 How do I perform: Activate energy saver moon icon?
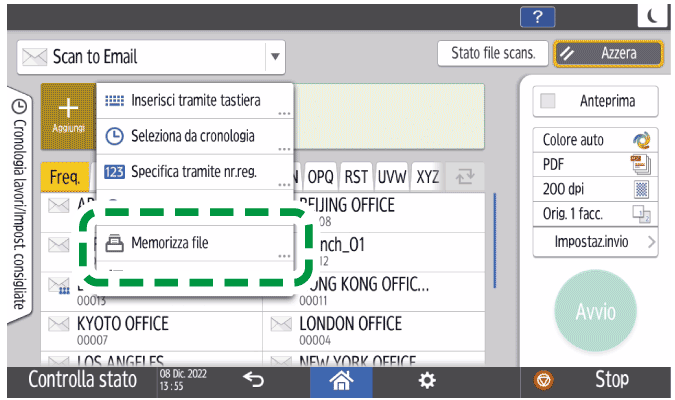(x=653, y=16)
